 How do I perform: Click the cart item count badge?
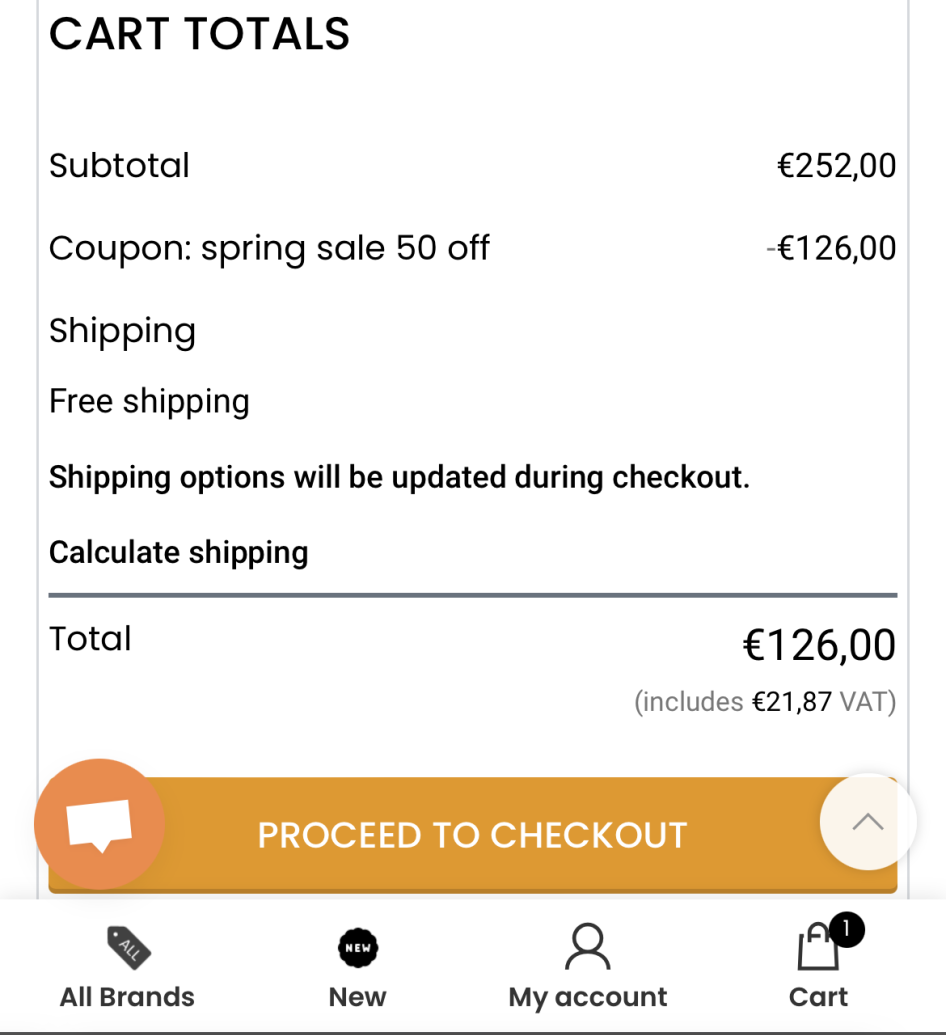846,930
